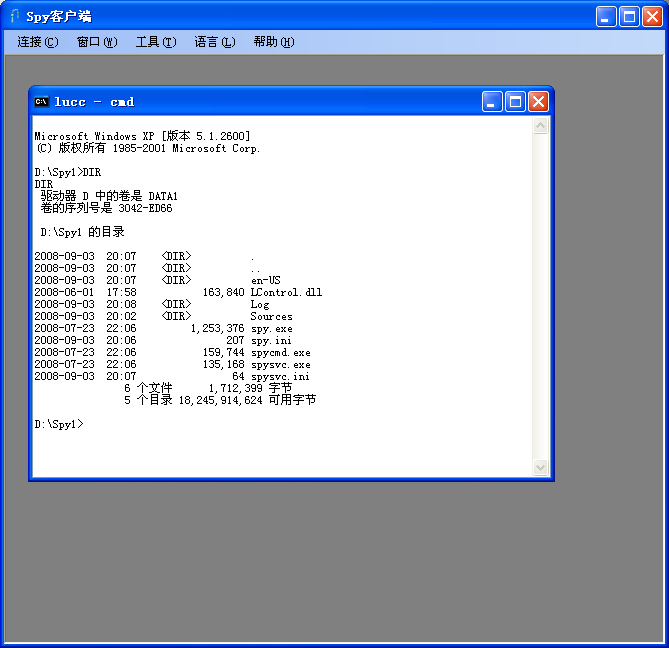Click the D:\Spy1 的目录 heading line

point(82,232)
